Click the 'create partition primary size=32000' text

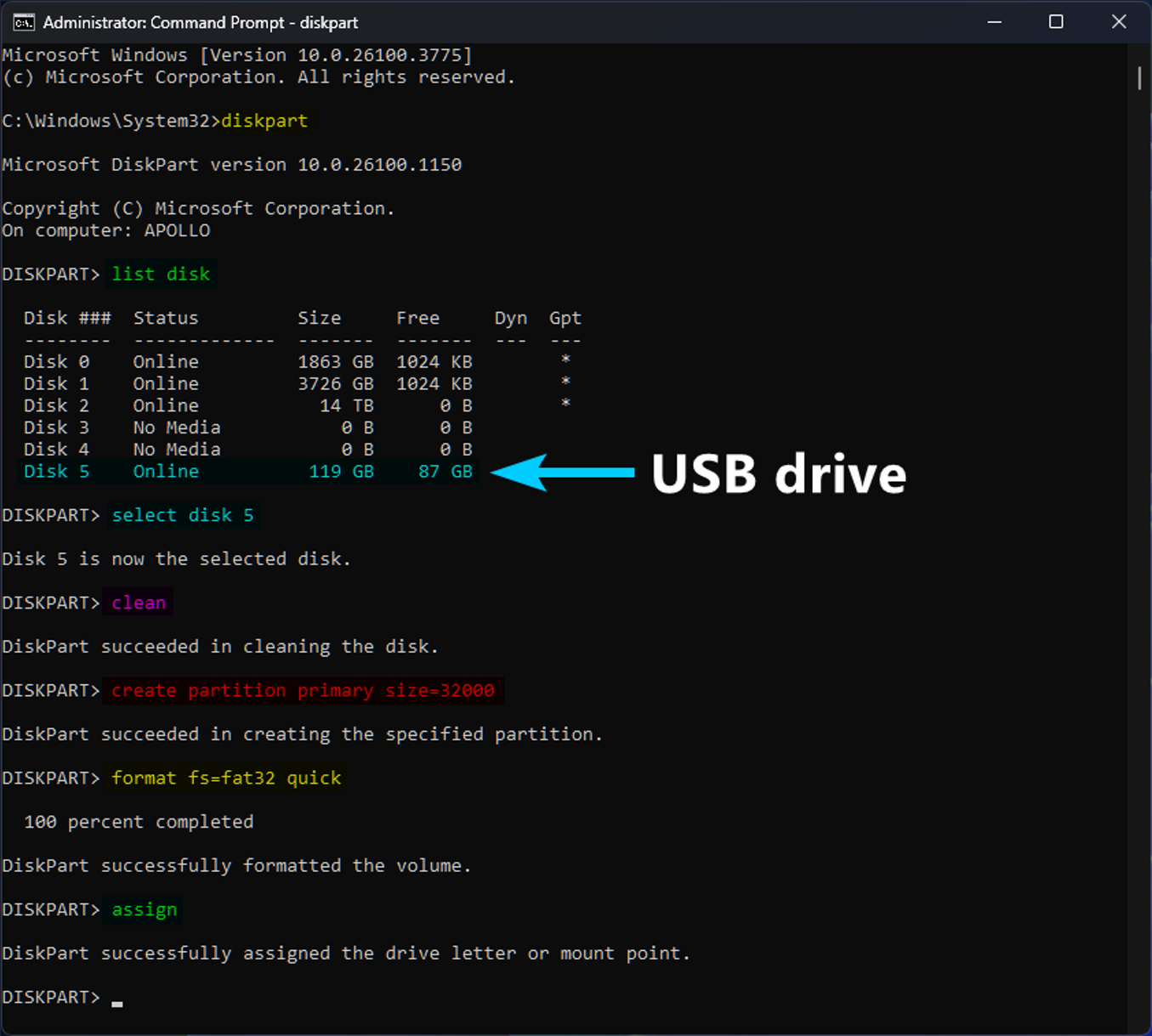pyautogui.click(x=302, y=690)
